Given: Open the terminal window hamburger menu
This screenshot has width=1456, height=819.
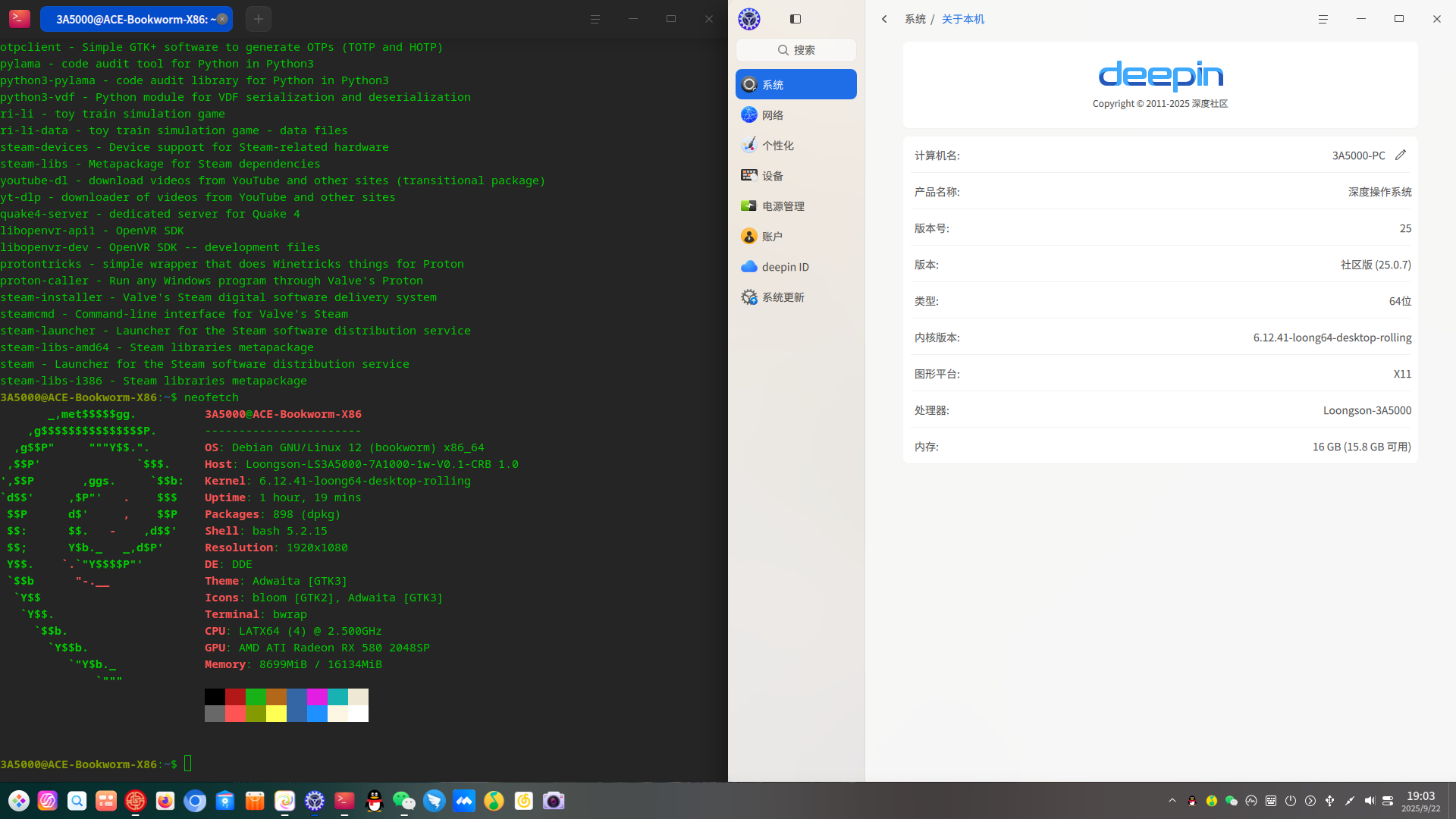Looking at the screenshot, I should (595, 19).
